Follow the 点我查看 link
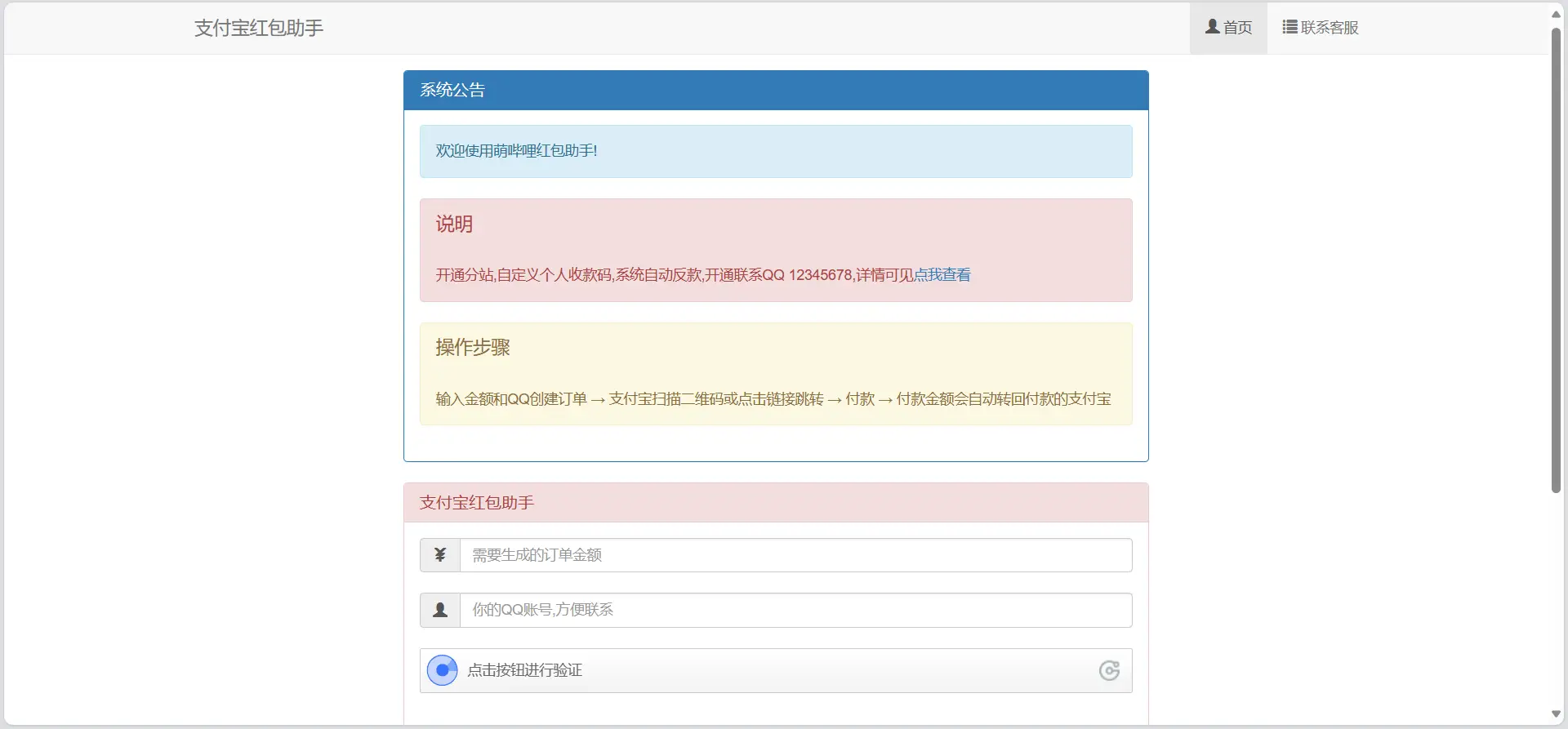The image size is (1568, 729). pyautogui.click(x=942, y=275)
